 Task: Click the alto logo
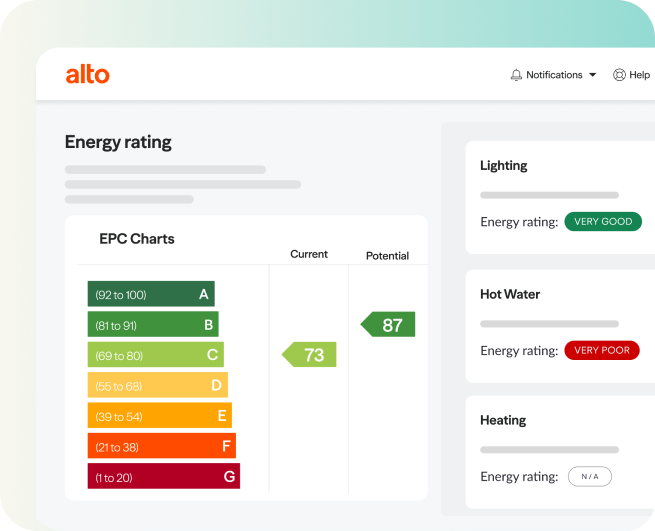(x=87, y=74)
